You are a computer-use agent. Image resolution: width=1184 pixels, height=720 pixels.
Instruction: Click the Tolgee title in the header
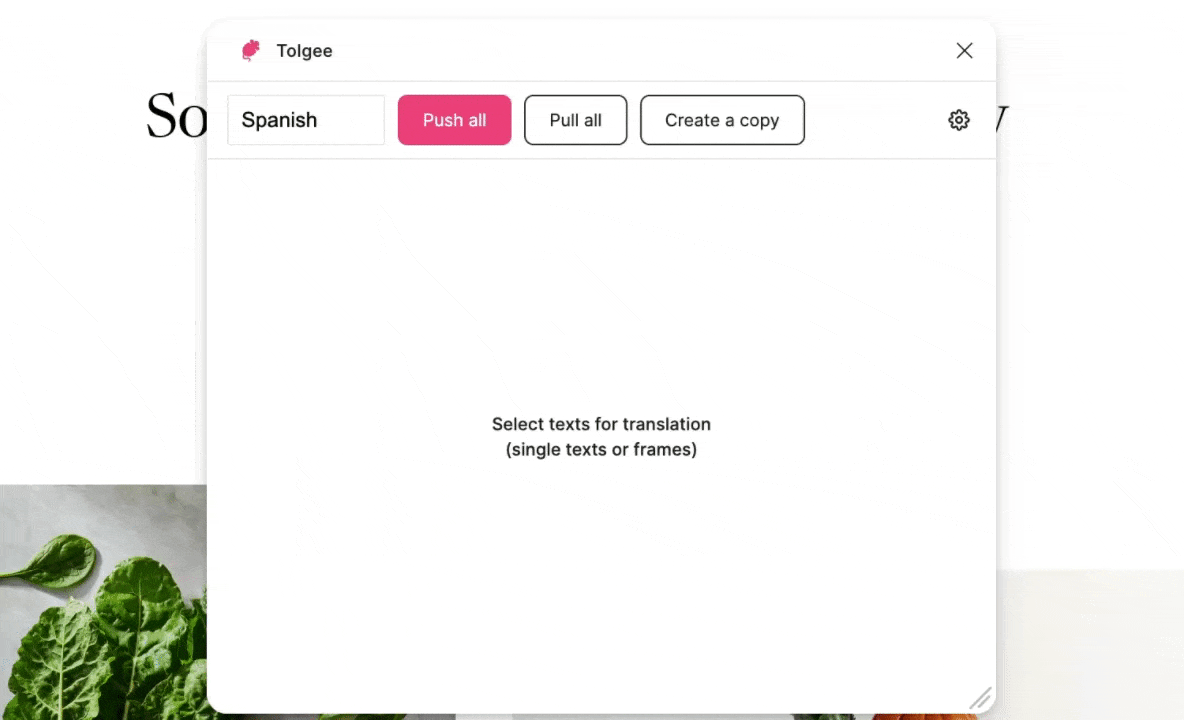pyautogui.click(x=304, y=50)
